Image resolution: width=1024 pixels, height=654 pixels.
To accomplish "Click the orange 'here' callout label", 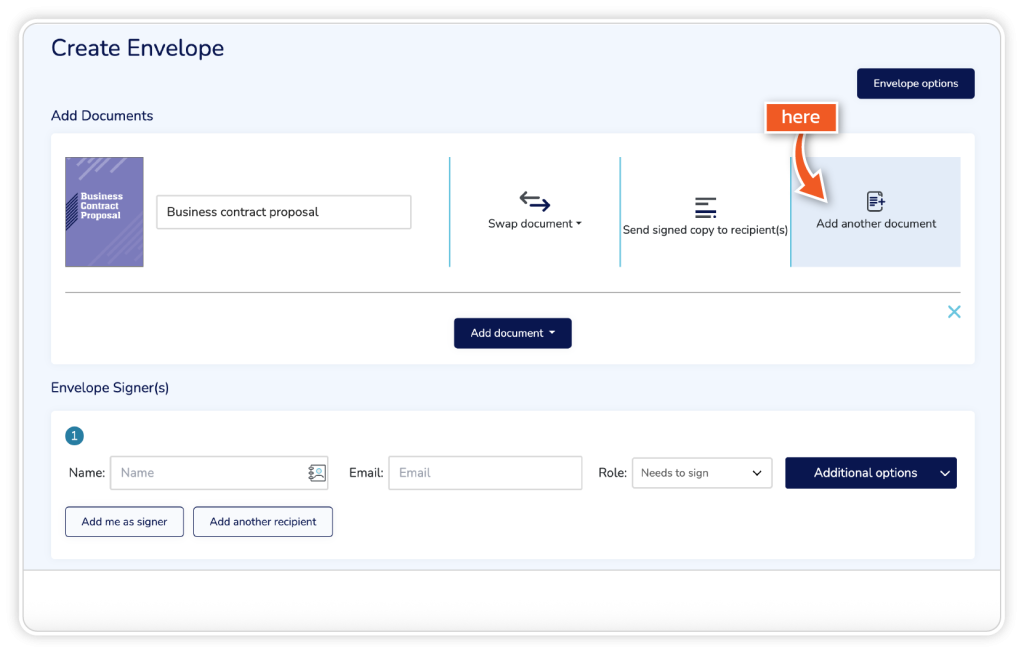I will 800,117.
